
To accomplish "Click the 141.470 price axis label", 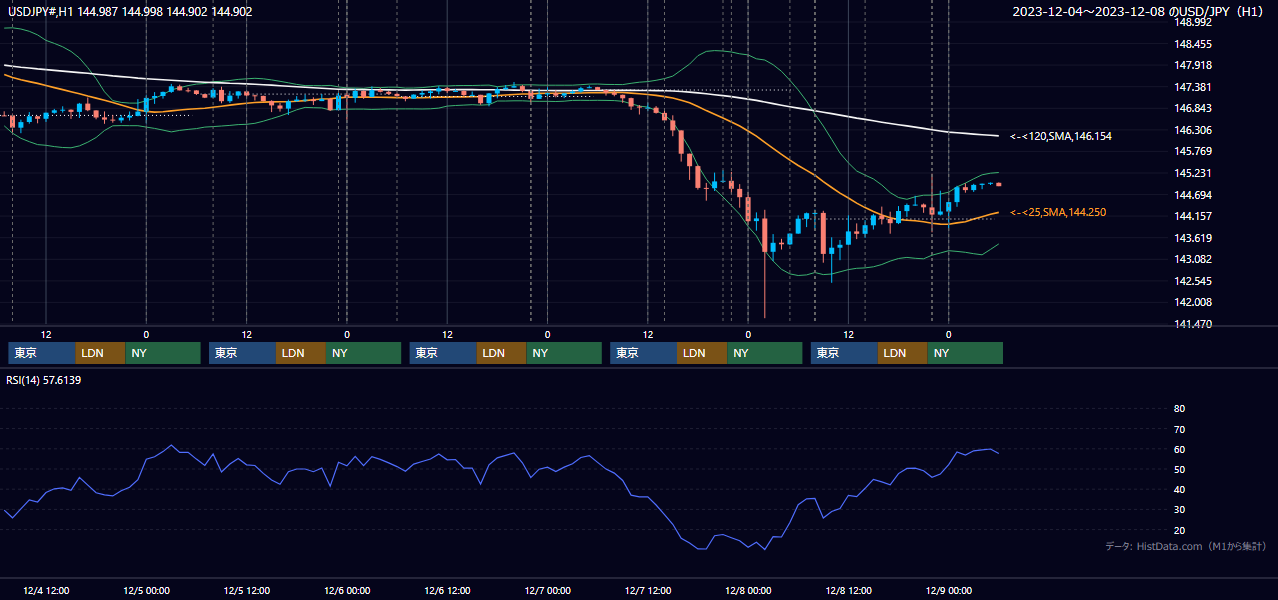I will tap(1193, 324).
